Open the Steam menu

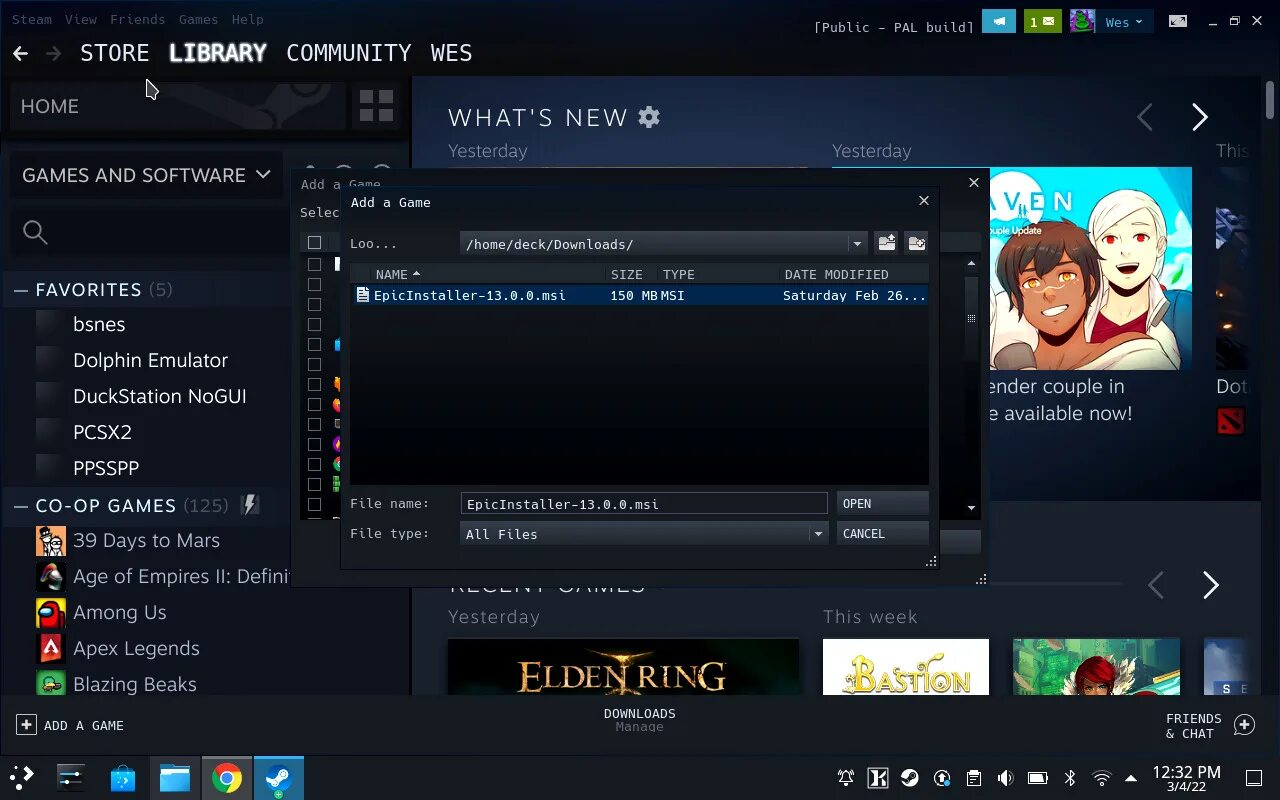pos(32,19)
